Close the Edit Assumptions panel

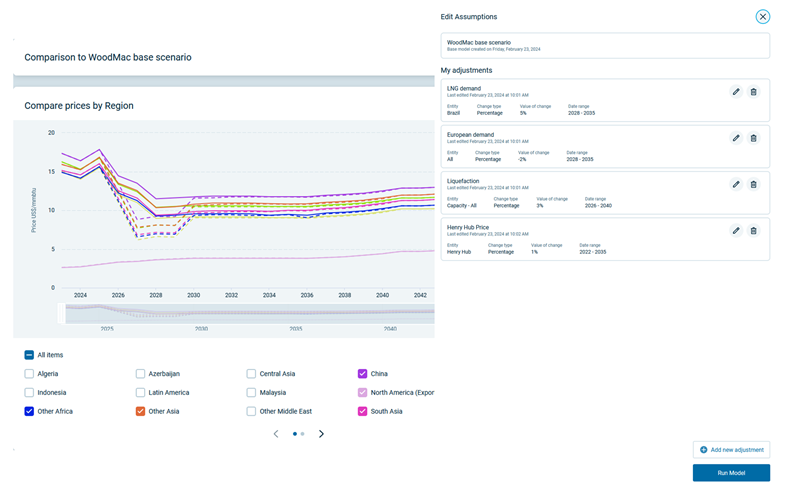(762, 17)
